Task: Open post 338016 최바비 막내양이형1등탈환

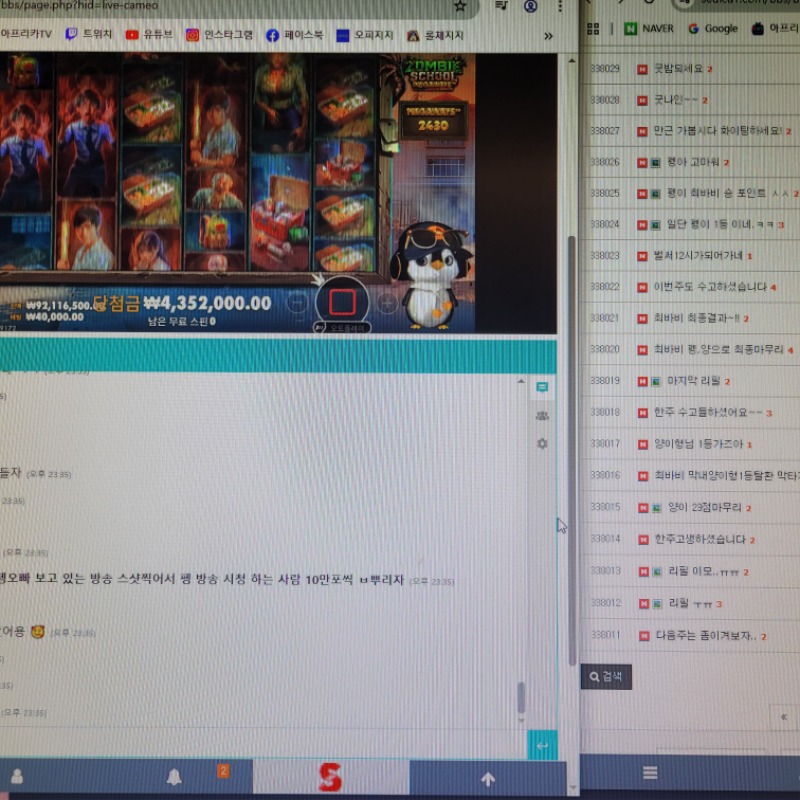Action: pyautogui.click(x=727, y=476)
